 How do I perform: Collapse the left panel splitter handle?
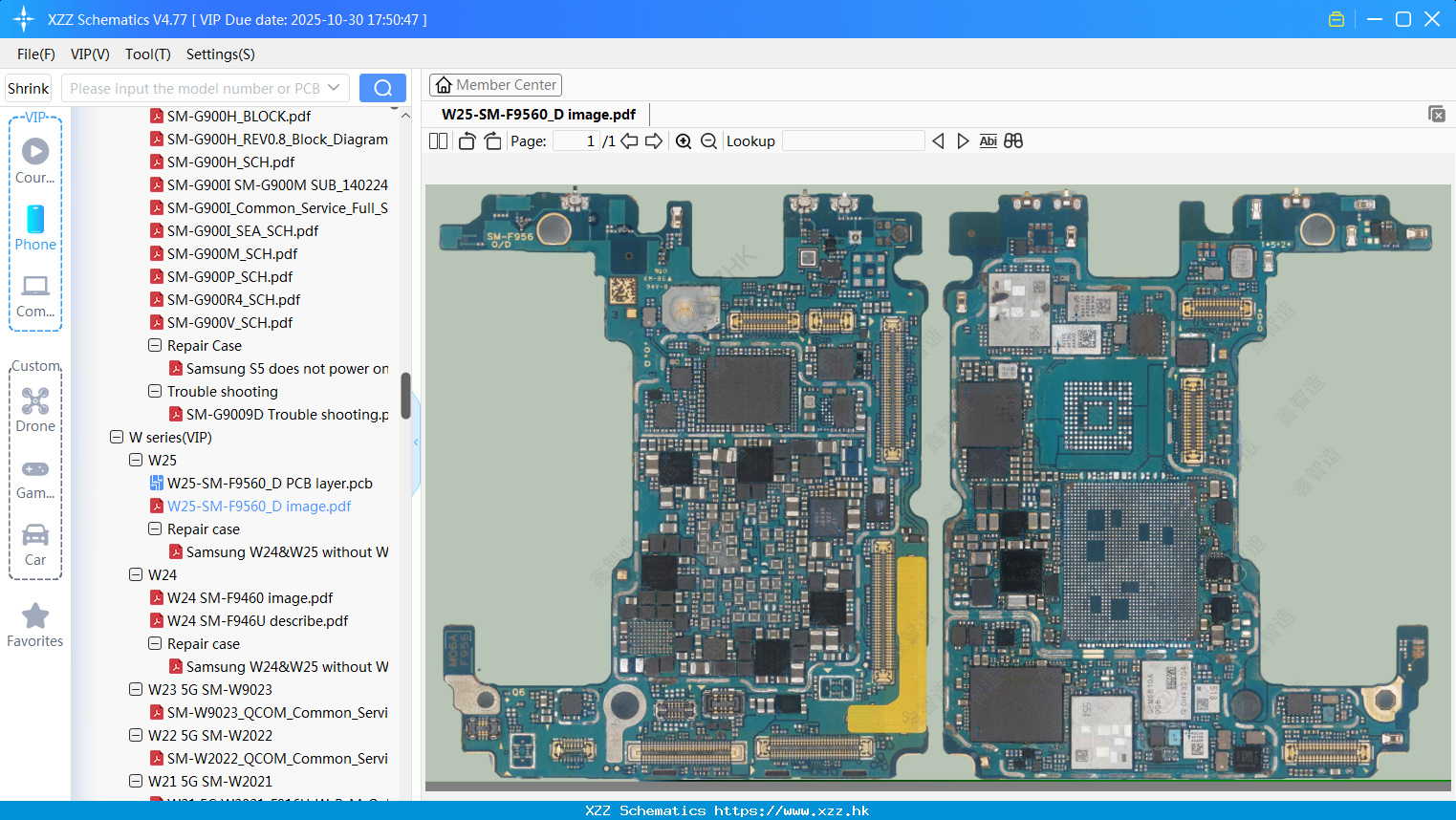pos(416,442)
